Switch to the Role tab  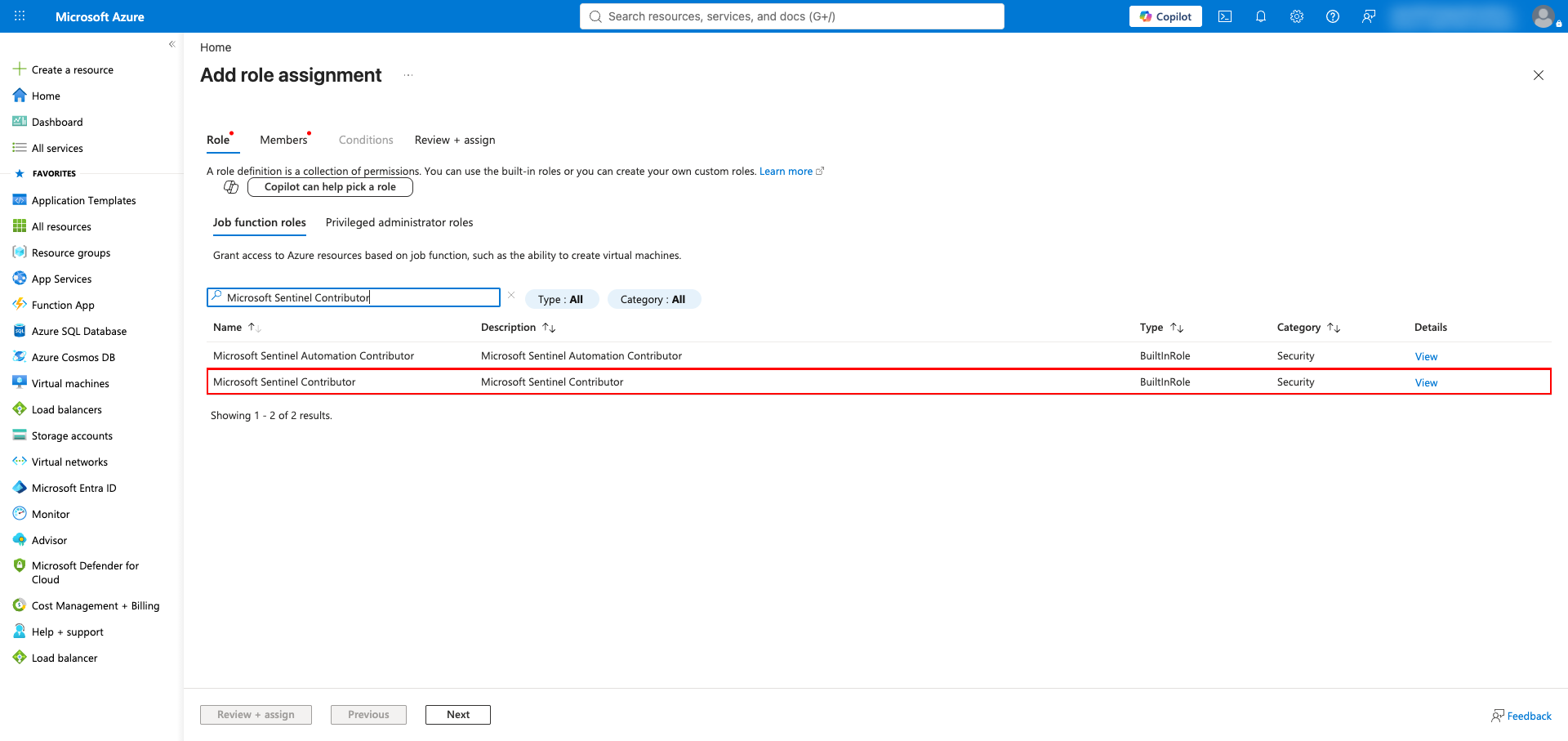[x=218, y=141]
